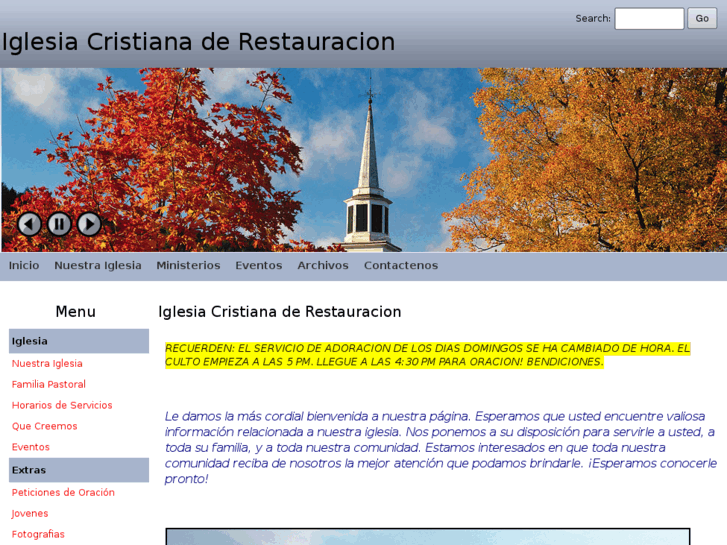Open the Fotografias sidebar link
The width and height of the screenshot is (727, 545).
coord(38,534)
